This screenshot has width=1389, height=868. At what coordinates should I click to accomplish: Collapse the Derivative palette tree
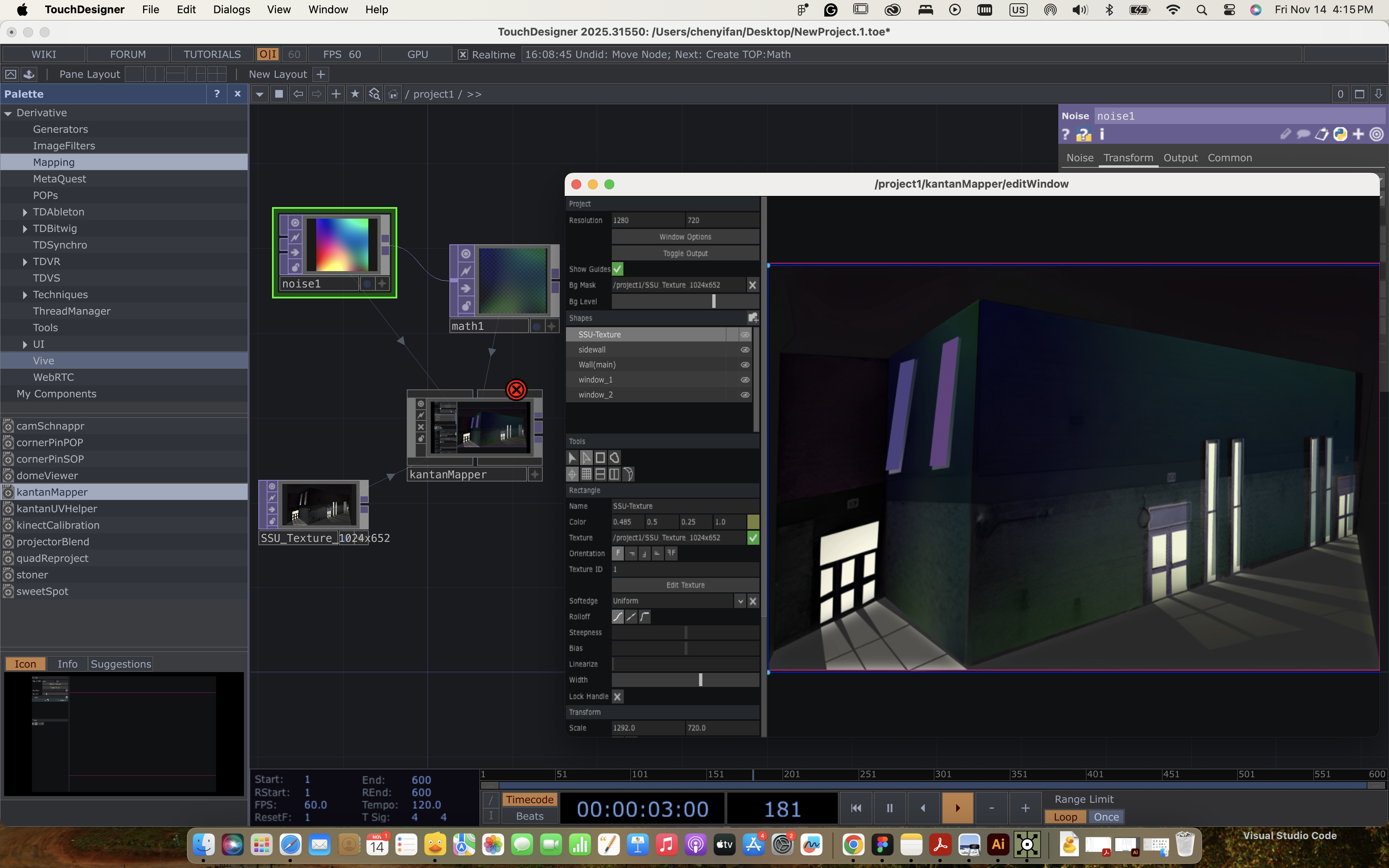[8, 114]
